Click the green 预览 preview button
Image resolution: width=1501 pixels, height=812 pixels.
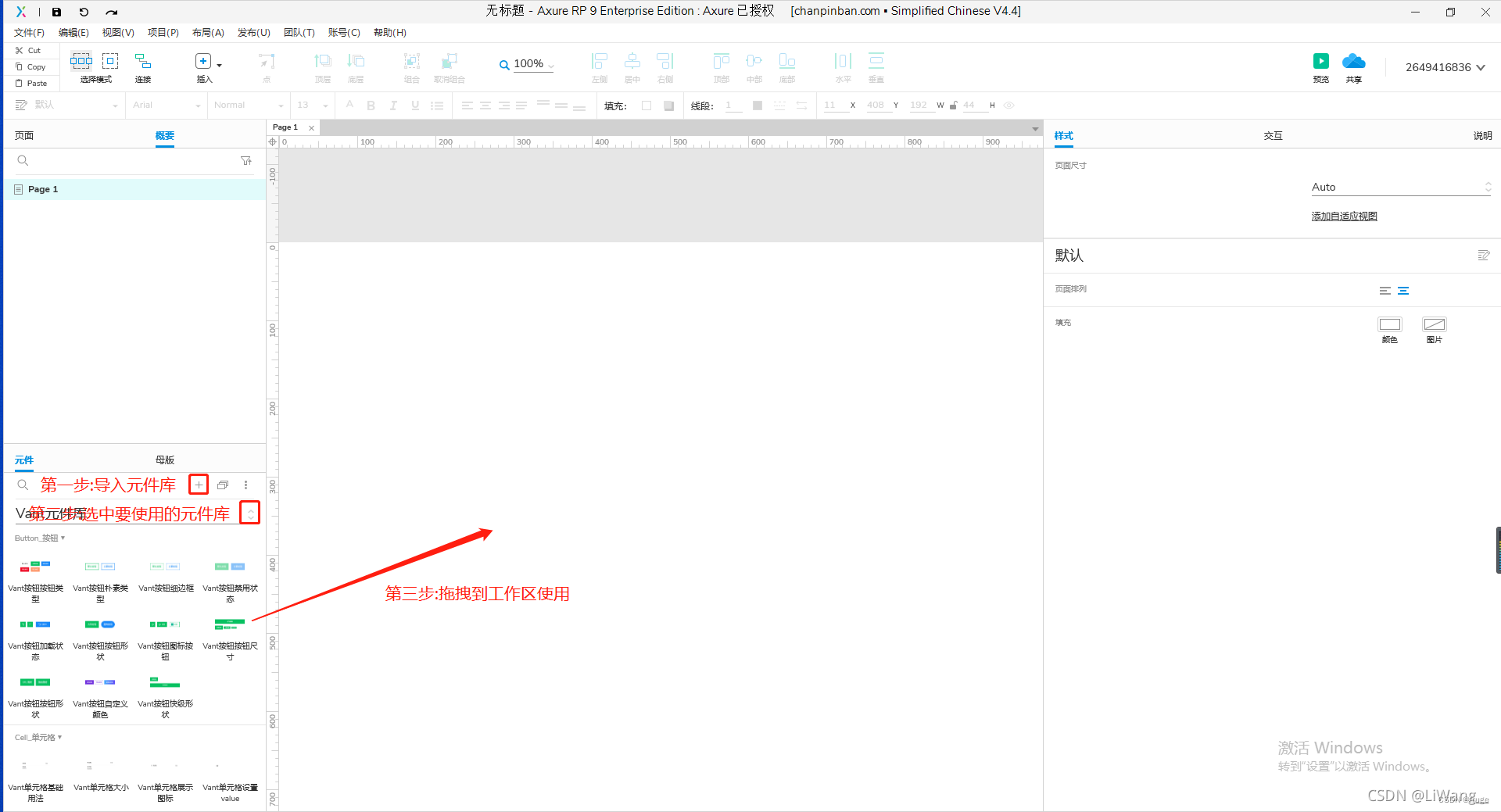pos(1321,61)
